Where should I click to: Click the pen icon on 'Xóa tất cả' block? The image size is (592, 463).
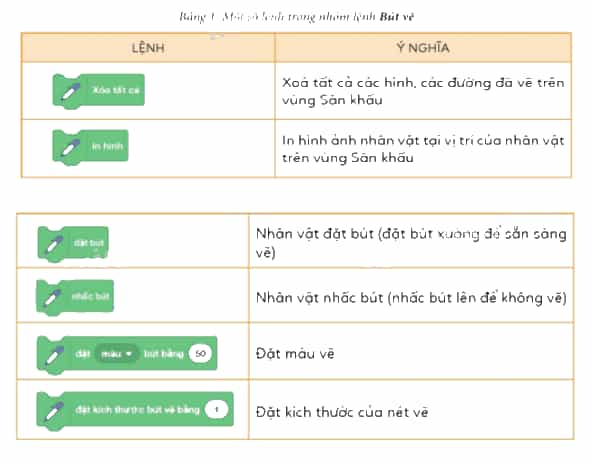(x=71, y=91)
